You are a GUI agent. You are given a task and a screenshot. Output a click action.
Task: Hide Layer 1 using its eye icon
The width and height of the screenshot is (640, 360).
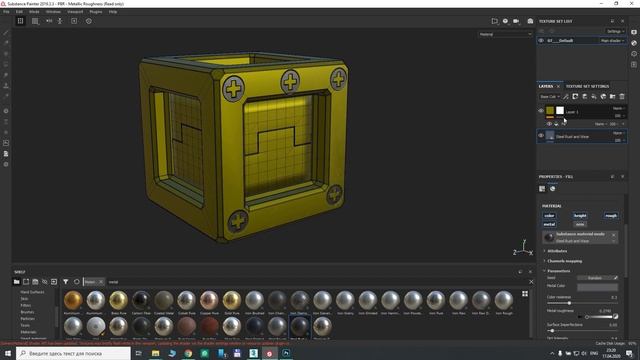click(541, 111)
